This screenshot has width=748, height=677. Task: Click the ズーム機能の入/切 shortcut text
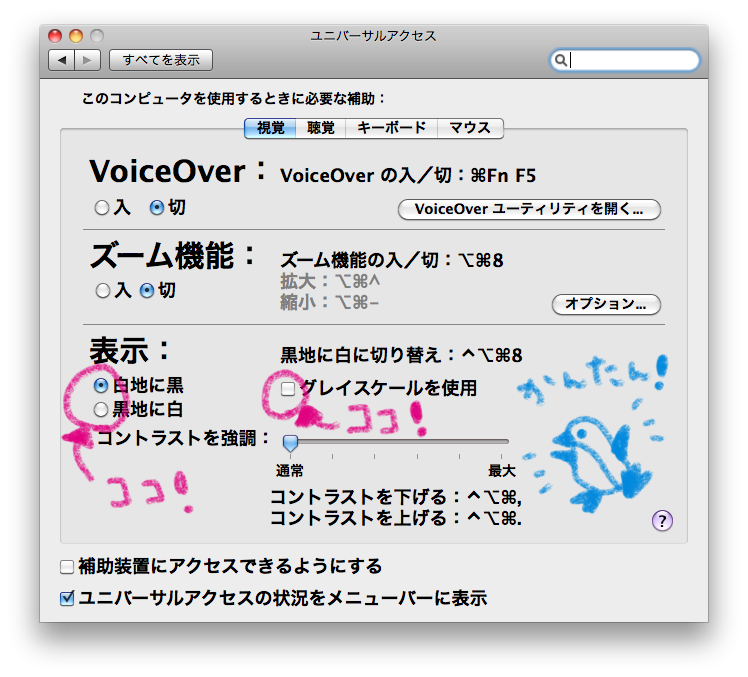pyautogui.click(x=392, y=260)
